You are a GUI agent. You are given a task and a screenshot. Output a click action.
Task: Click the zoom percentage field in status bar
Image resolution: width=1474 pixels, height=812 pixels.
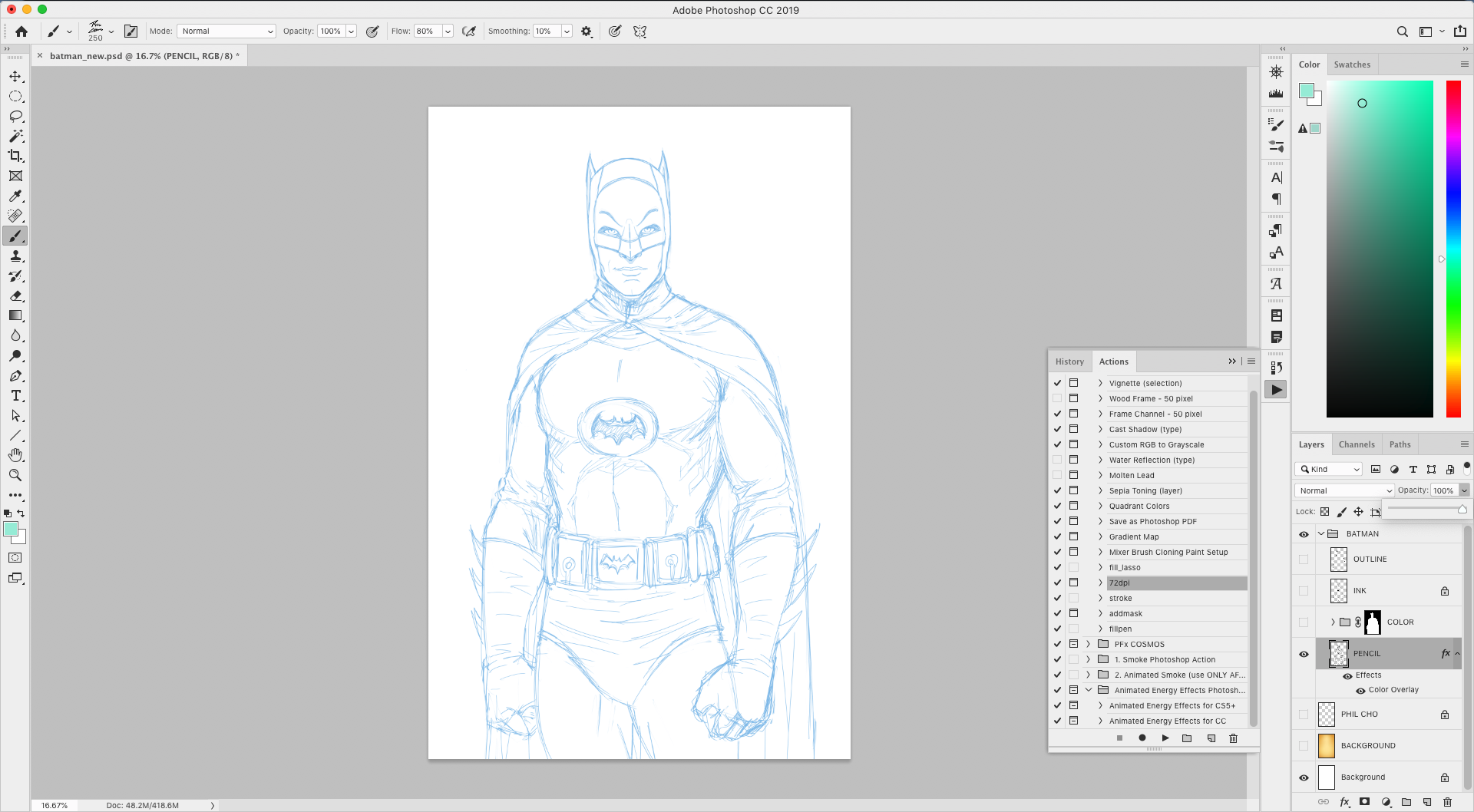click(x=55, y=805)
